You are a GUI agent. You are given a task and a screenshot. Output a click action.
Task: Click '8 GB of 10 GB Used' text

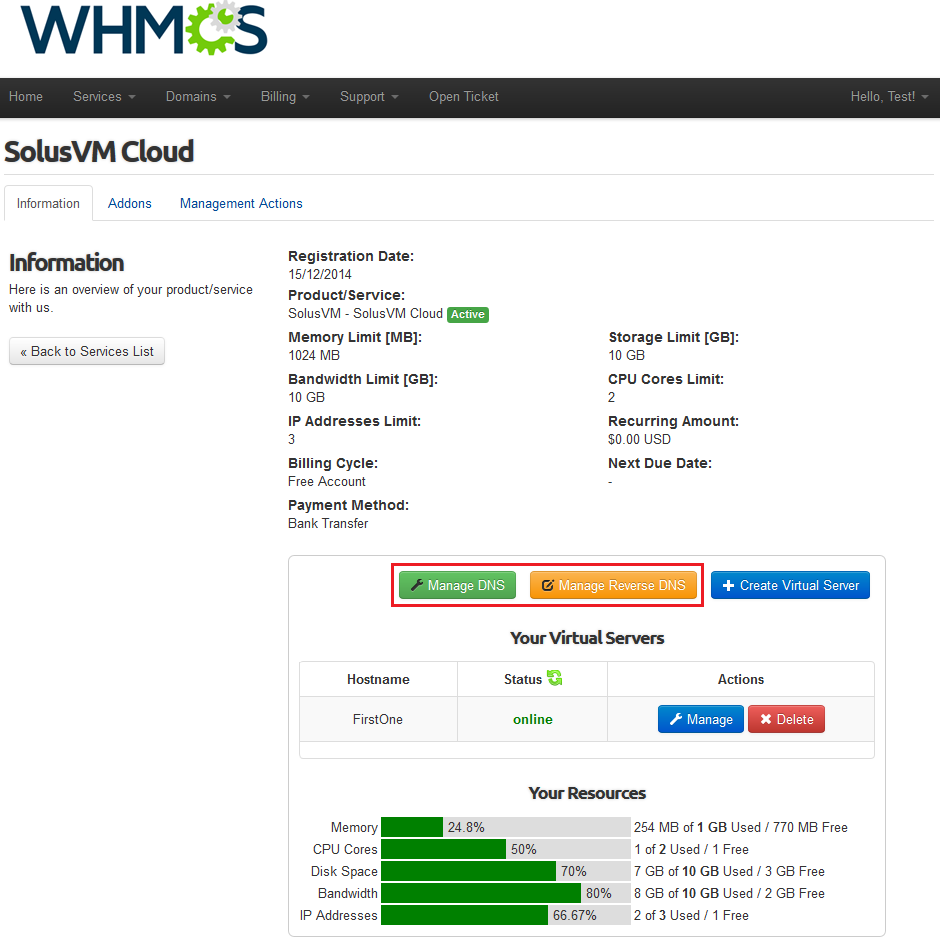[693, 894]
